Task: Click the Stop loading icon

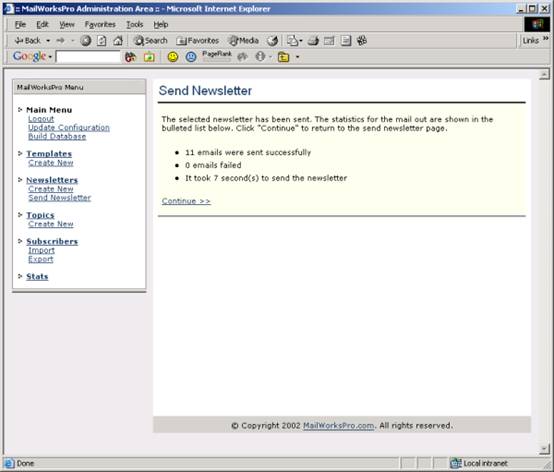Action: [x=86, y=41]
